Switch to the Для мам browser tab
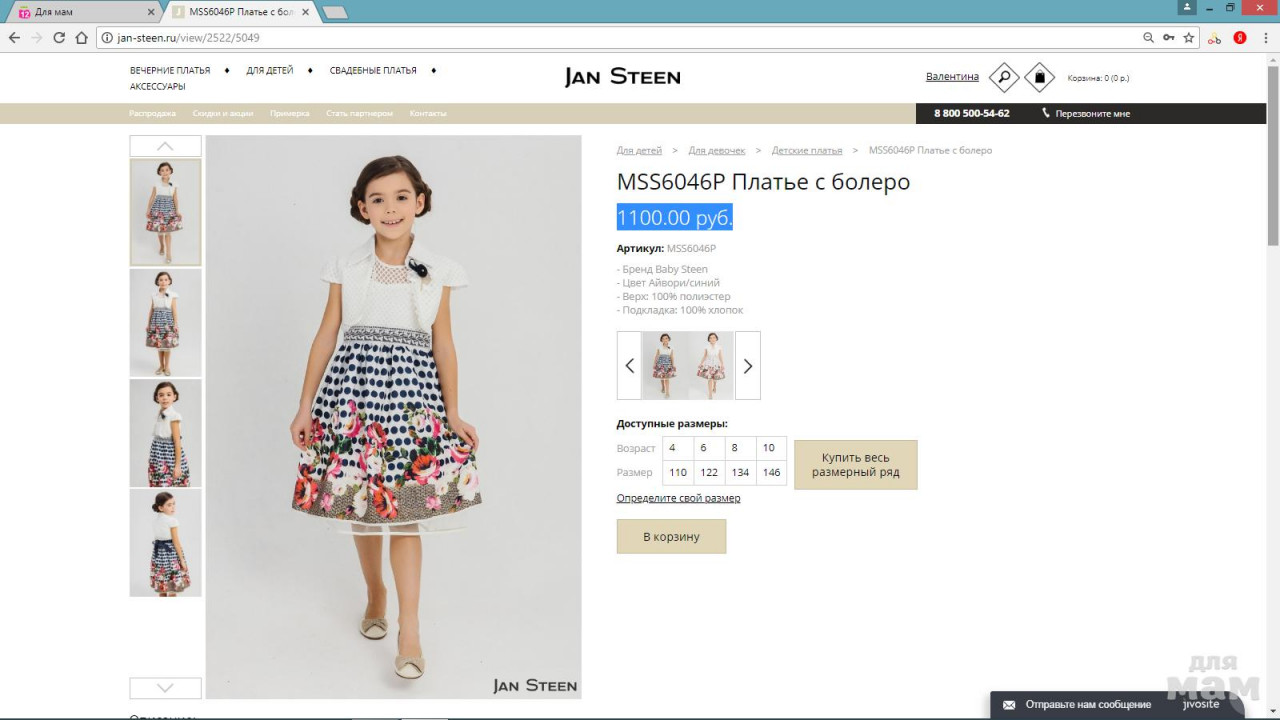 point(80,12)
